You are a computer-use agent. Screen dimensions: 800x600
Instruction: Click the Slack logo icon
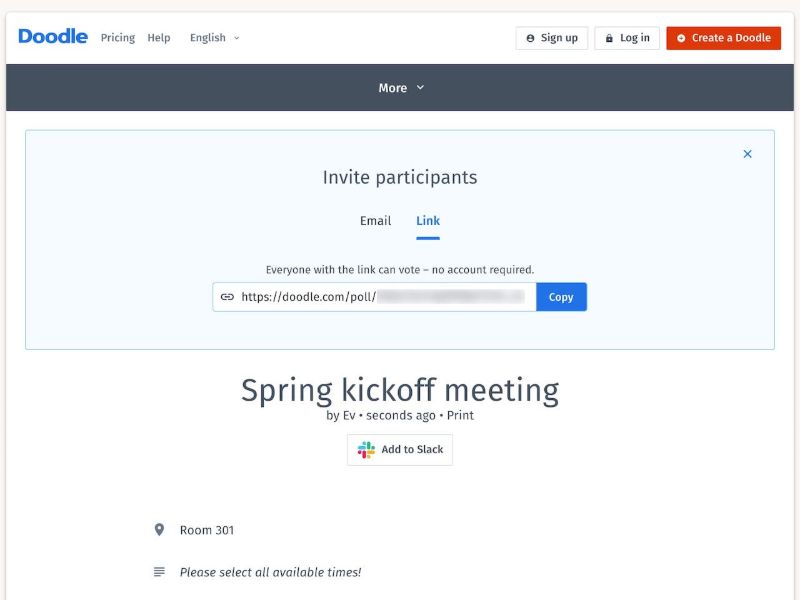coord(366,449)
